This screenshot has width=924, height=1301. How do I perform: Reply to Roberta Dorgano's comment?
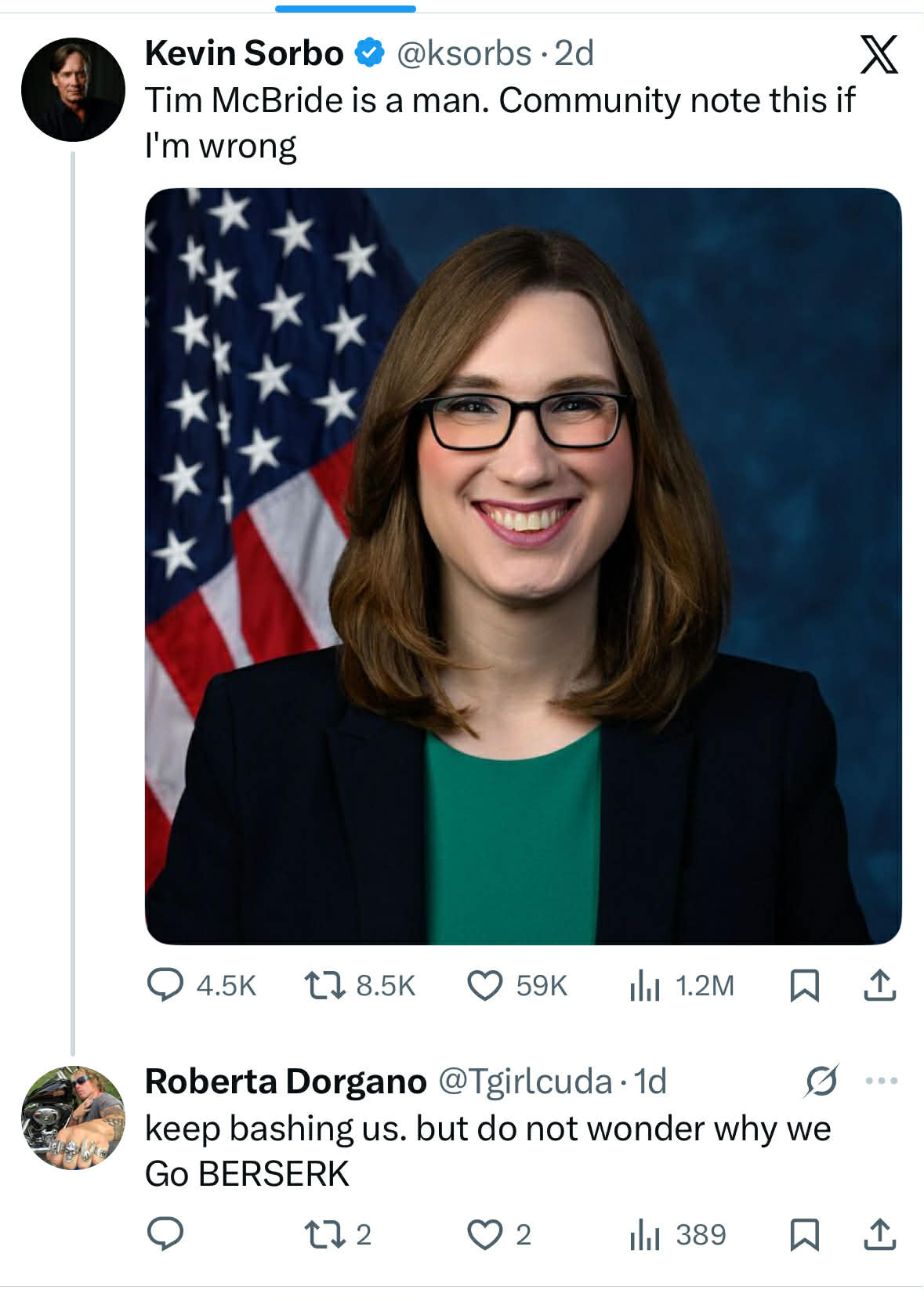pyautogui.click(x=165, y=1234)
